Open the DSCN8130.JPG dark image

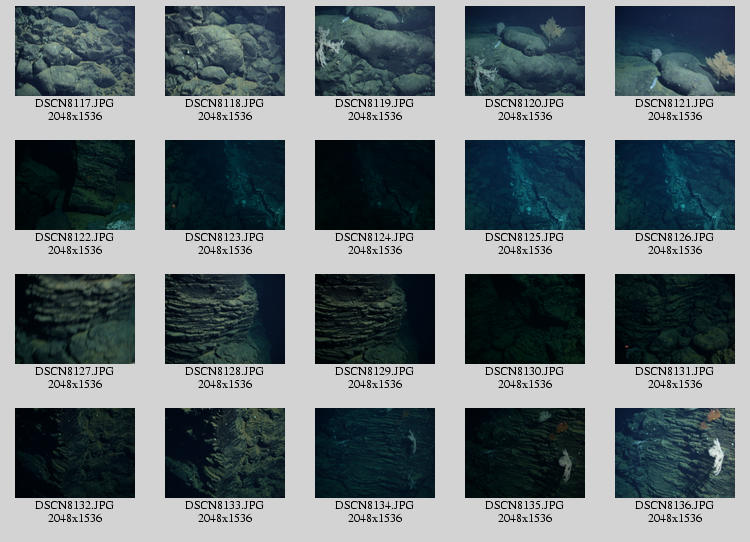point(525,319)
